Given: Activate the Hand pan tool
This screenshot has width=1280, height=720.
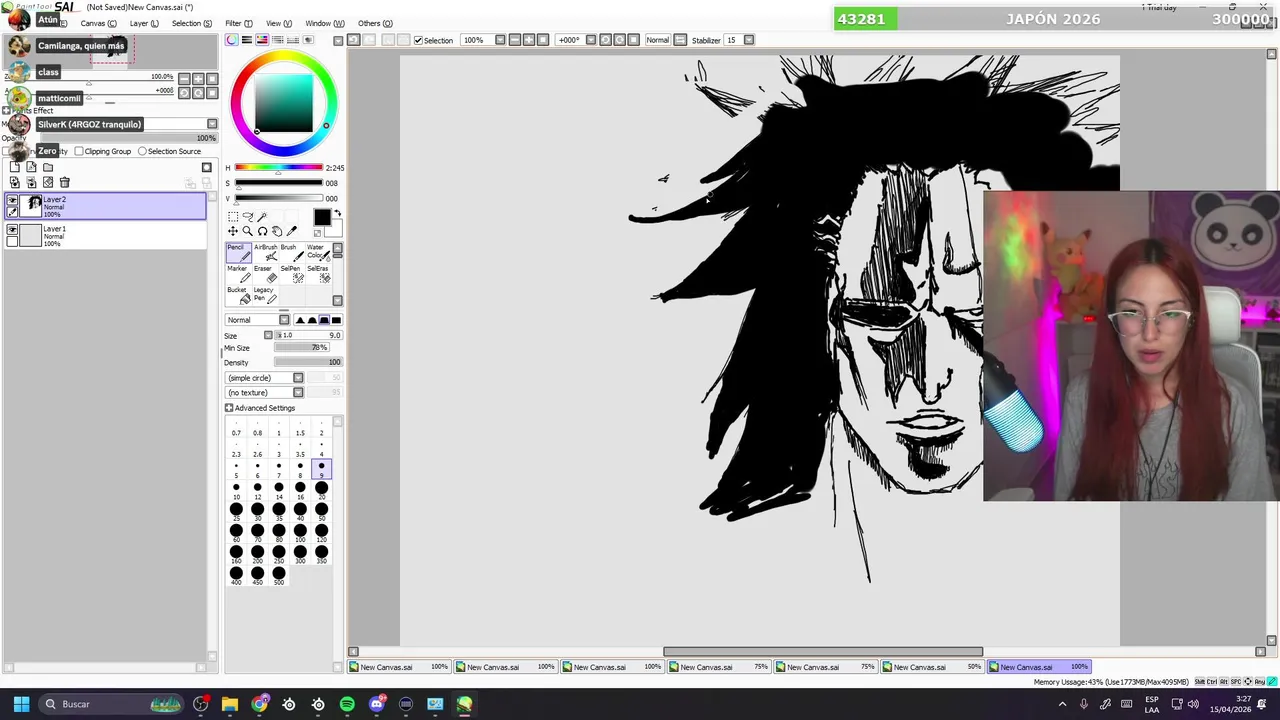Looking at the screenshot, I should point(277,231).
